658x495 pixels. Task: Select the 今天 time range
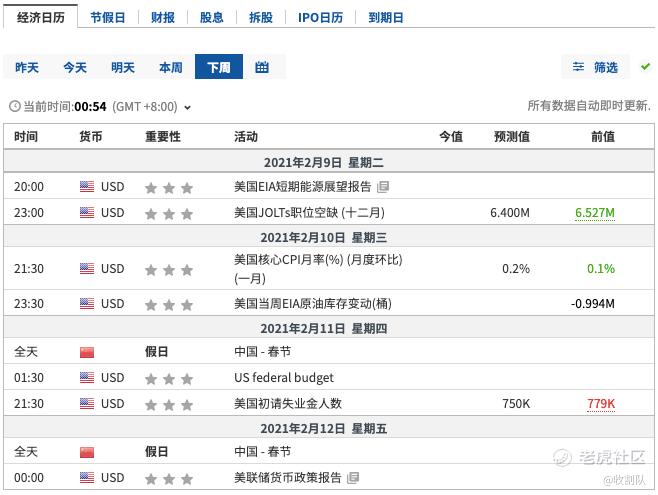[75, 67]
